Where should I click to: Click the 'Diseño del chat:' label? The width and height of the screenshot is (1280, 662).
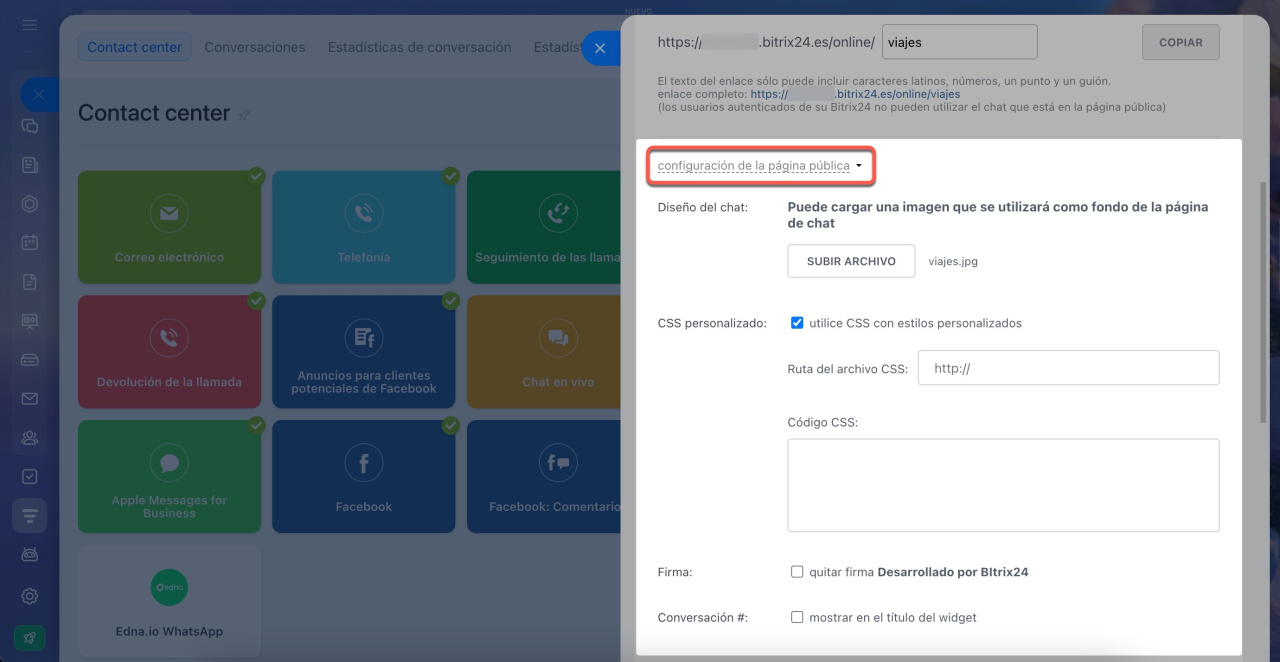click(x=703, y=208)
